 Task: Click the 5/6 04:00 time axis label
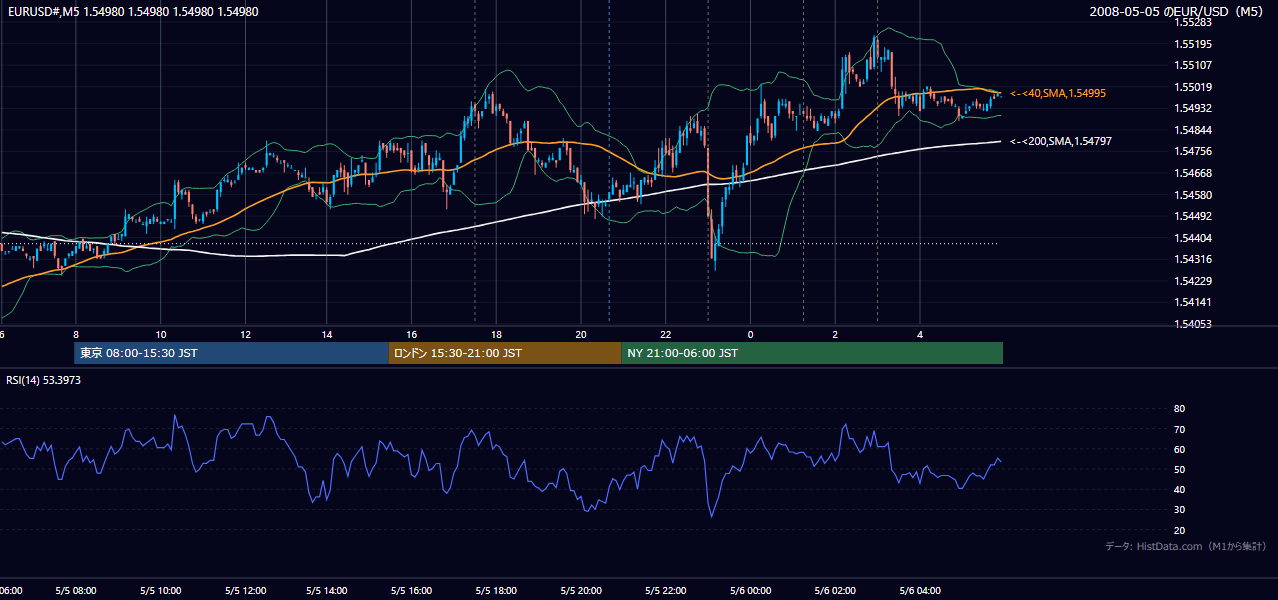[x=919, y=591]
